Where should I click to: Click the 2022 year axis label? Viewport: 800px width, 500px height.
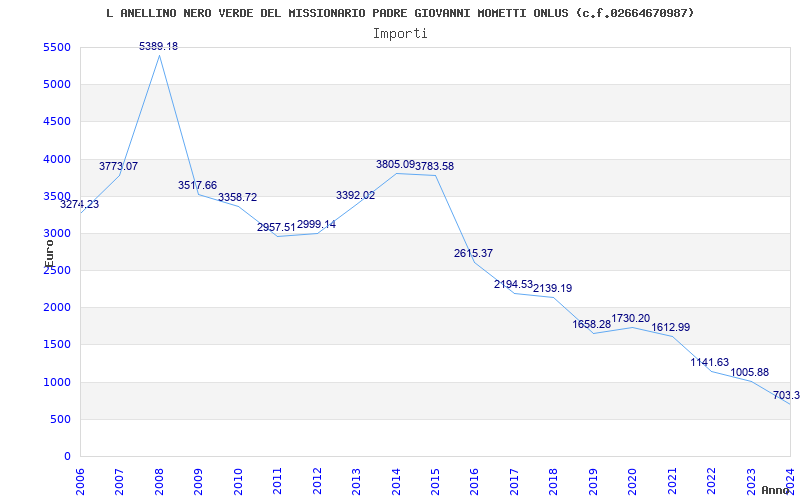711,481
